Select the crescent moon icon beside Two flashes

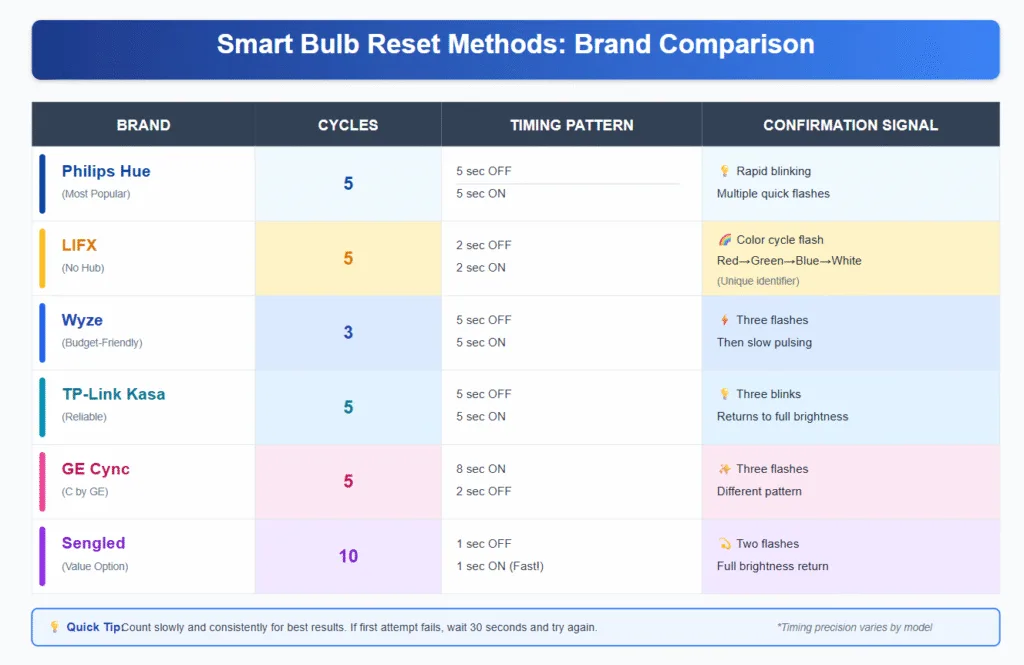(722, 543)
